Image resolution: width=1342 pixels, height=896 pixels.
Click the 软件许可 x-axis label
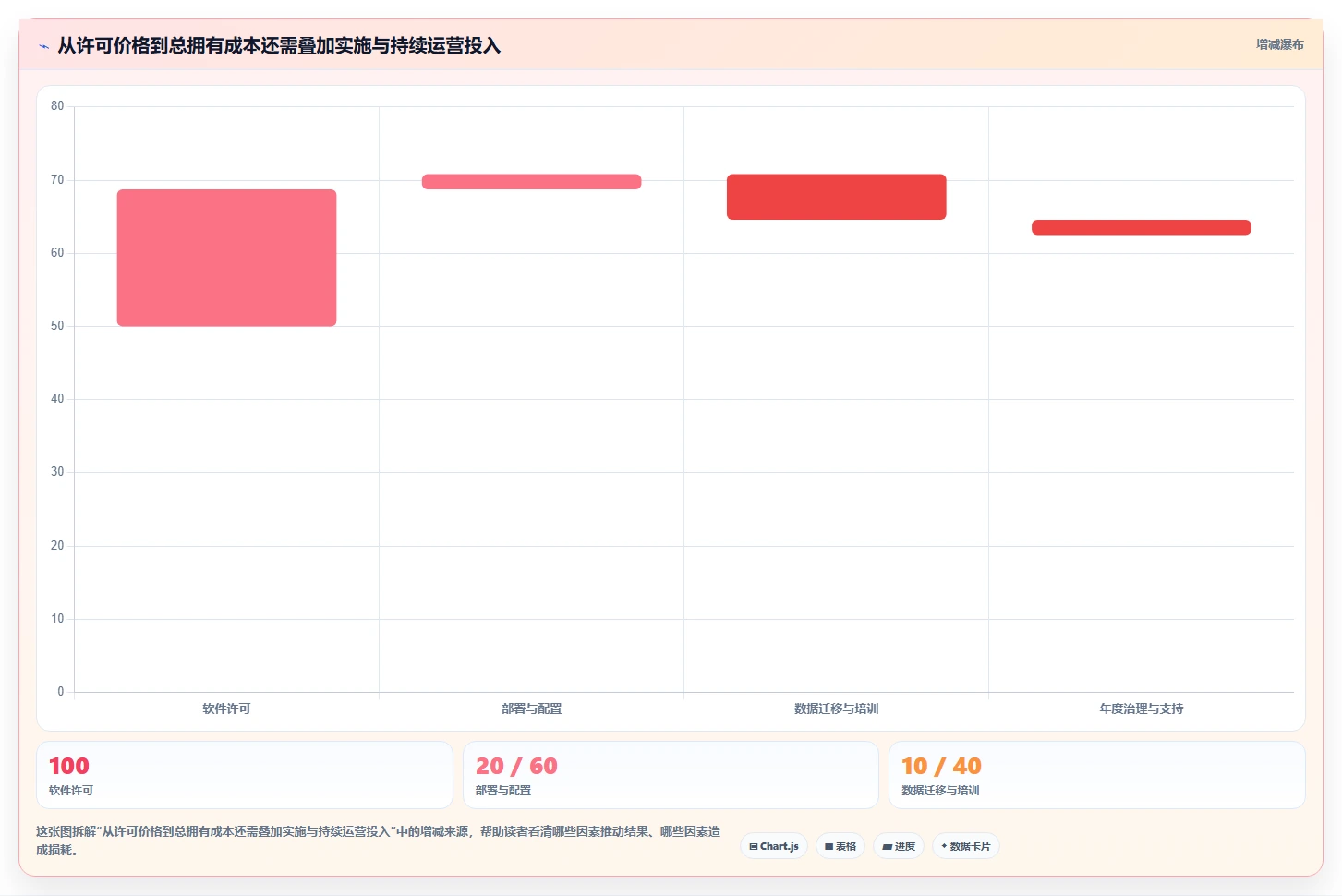tap(226, 708)
